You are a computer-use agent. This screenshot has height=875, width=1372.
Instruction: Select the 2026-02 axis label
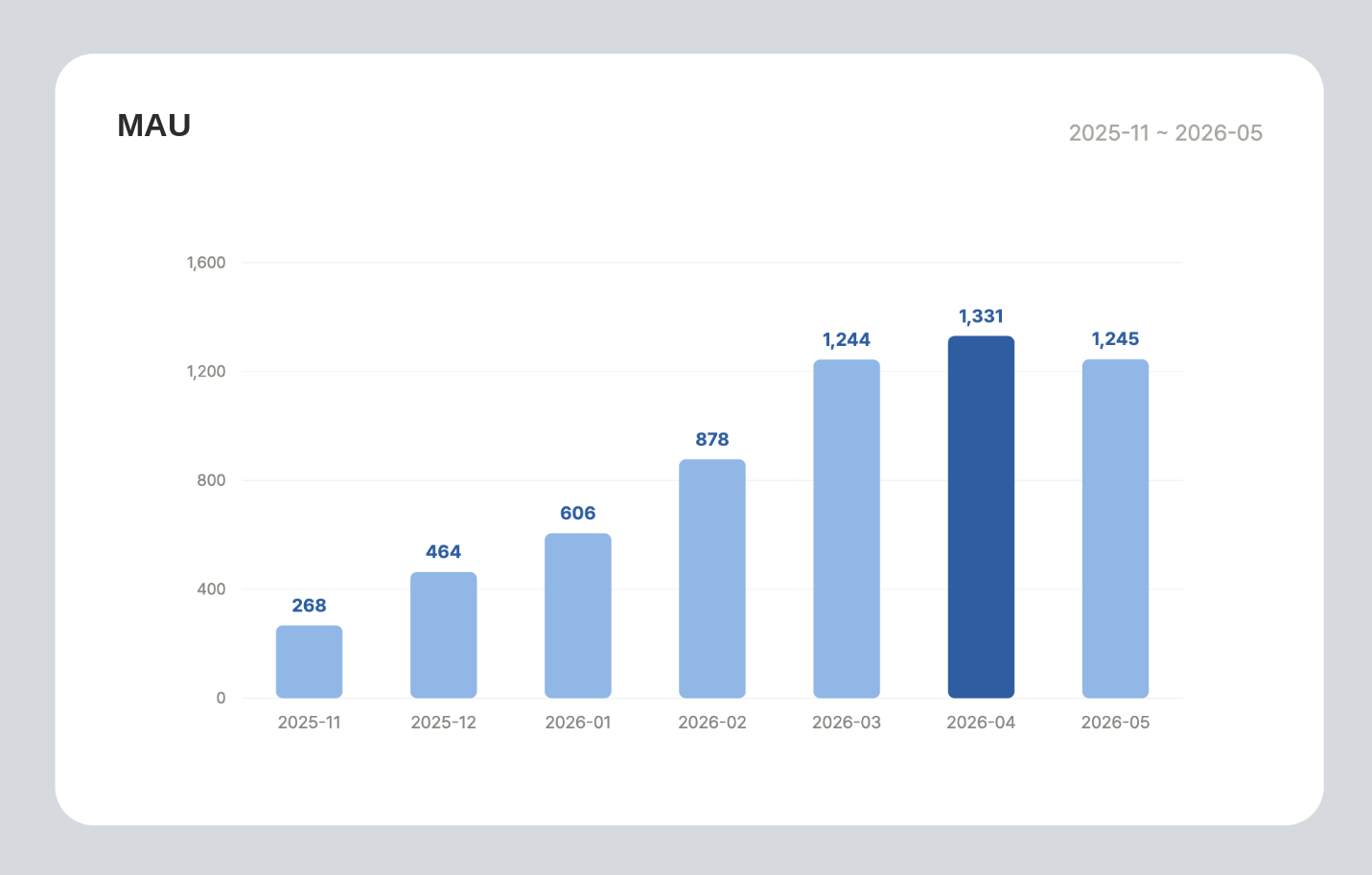pyautogui.click(x=712, y=723)
